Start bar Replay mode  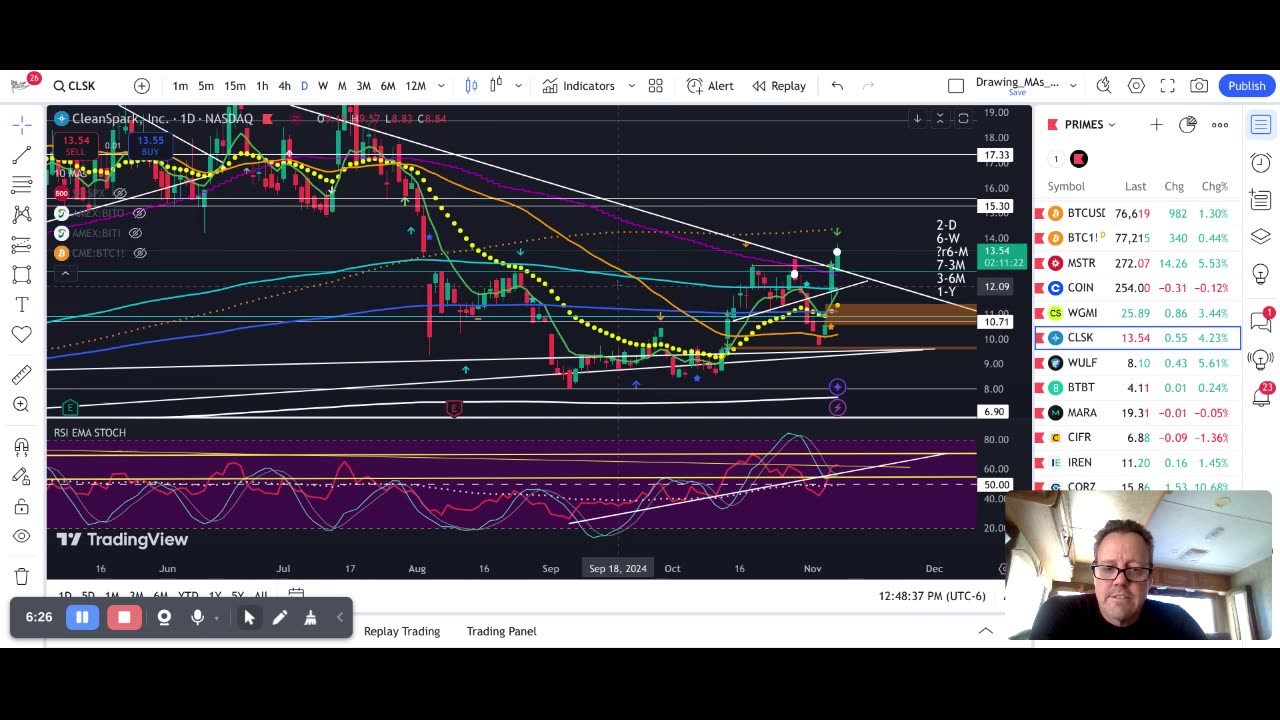click(778, 86)
